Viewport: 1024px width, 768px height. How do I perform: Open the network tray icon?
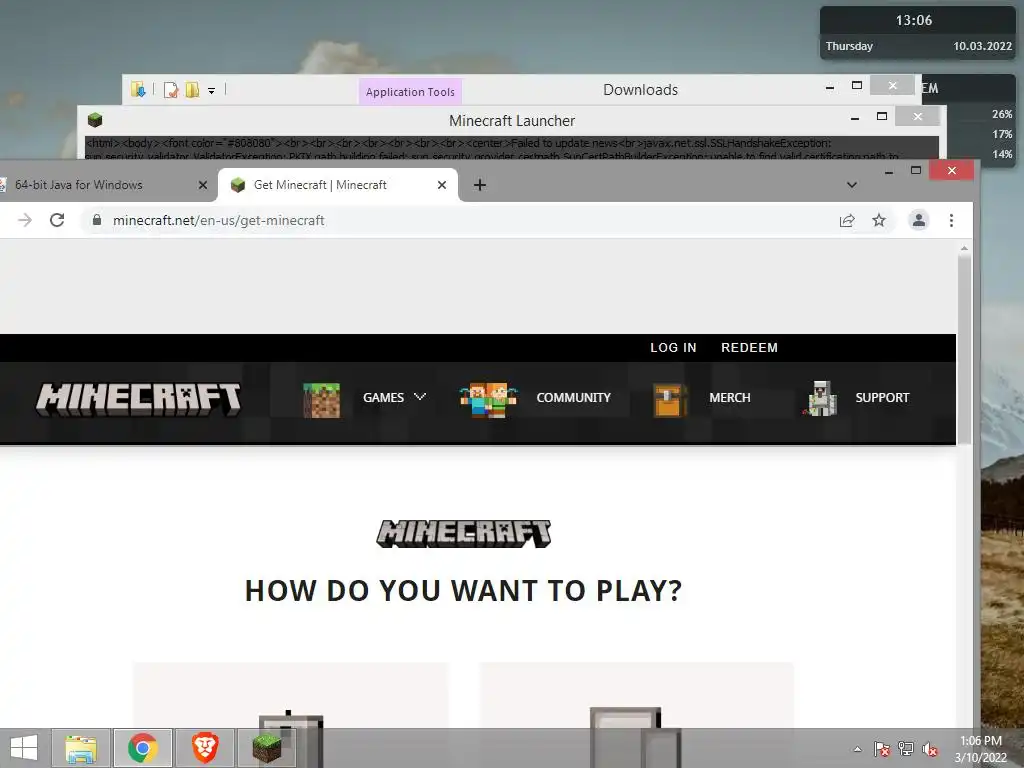tap(906, 749)
